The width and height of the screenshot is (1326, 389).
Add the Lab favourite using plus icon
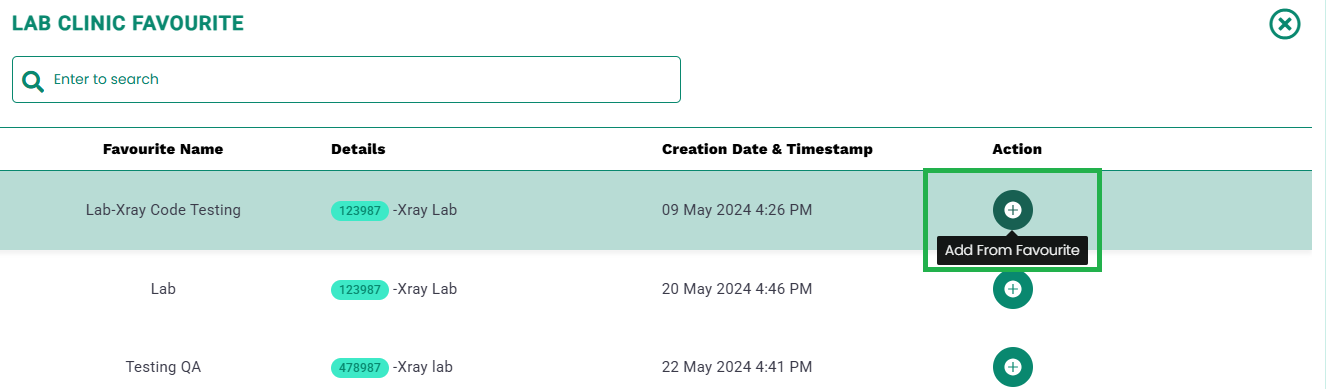click(x=1012, y=289)
